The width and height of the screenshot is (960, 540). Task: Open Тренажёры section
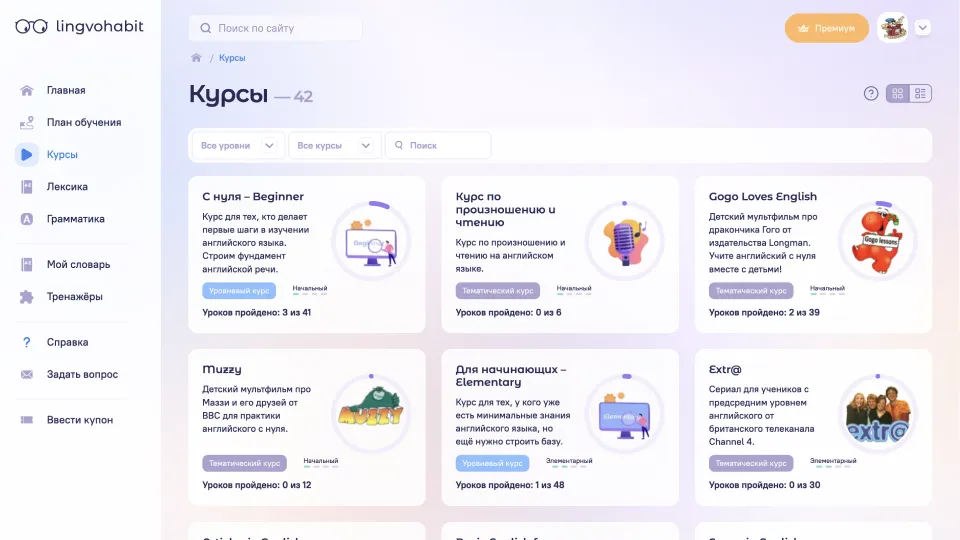pos(75,297)
